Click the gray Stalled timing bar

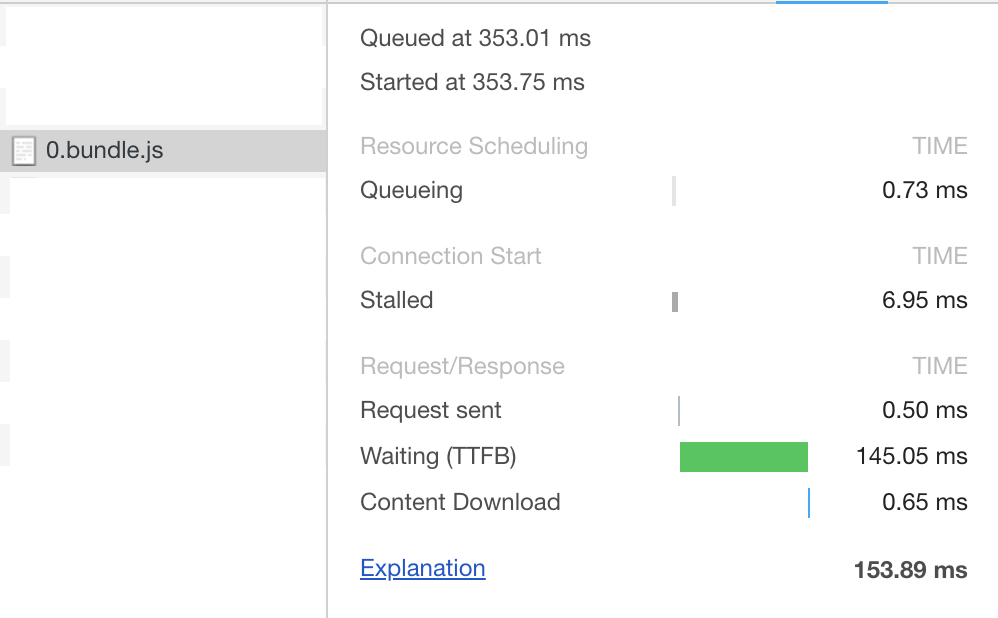click(x=677, y=300)
